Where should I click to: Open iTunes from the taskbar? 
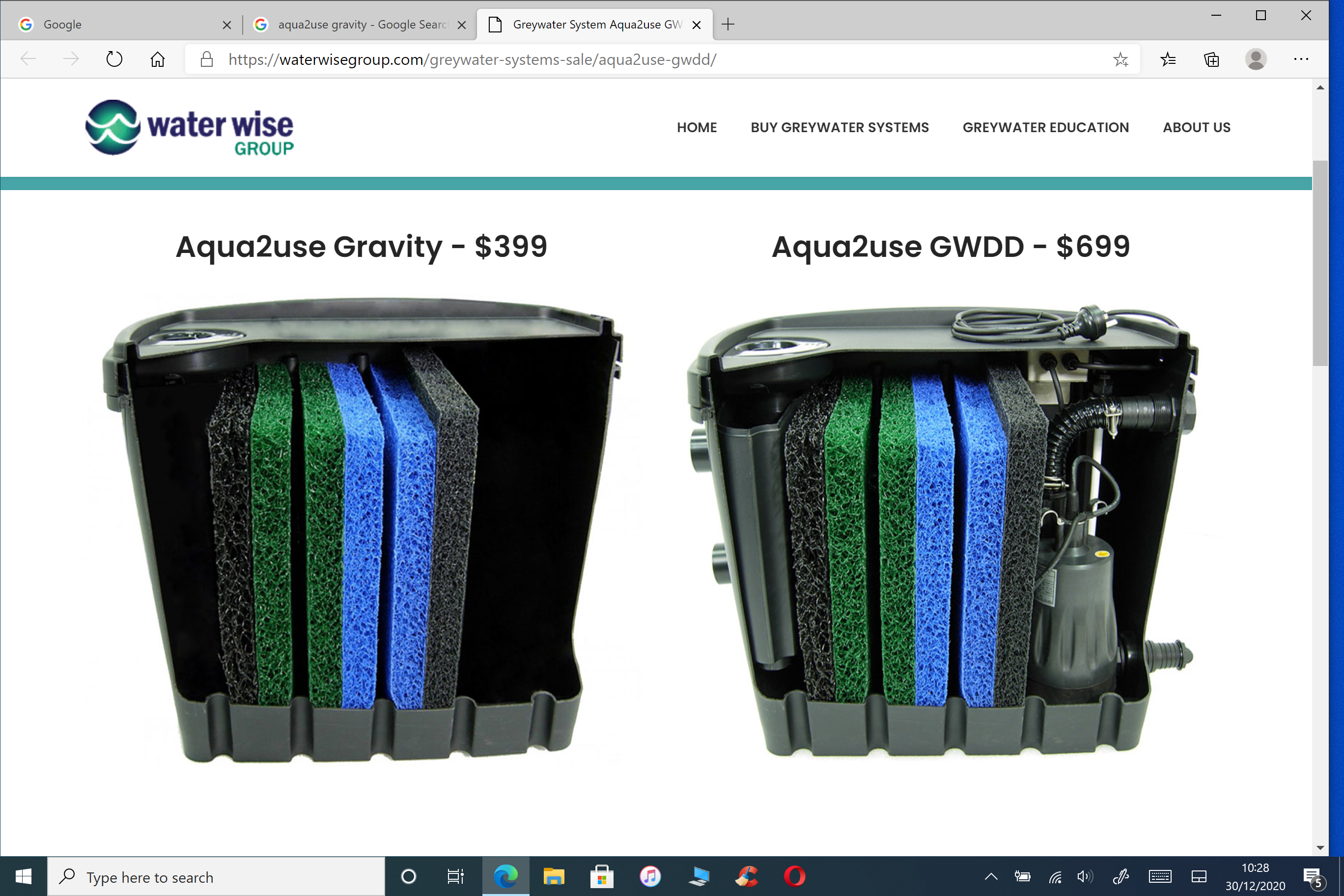[650, 876]
